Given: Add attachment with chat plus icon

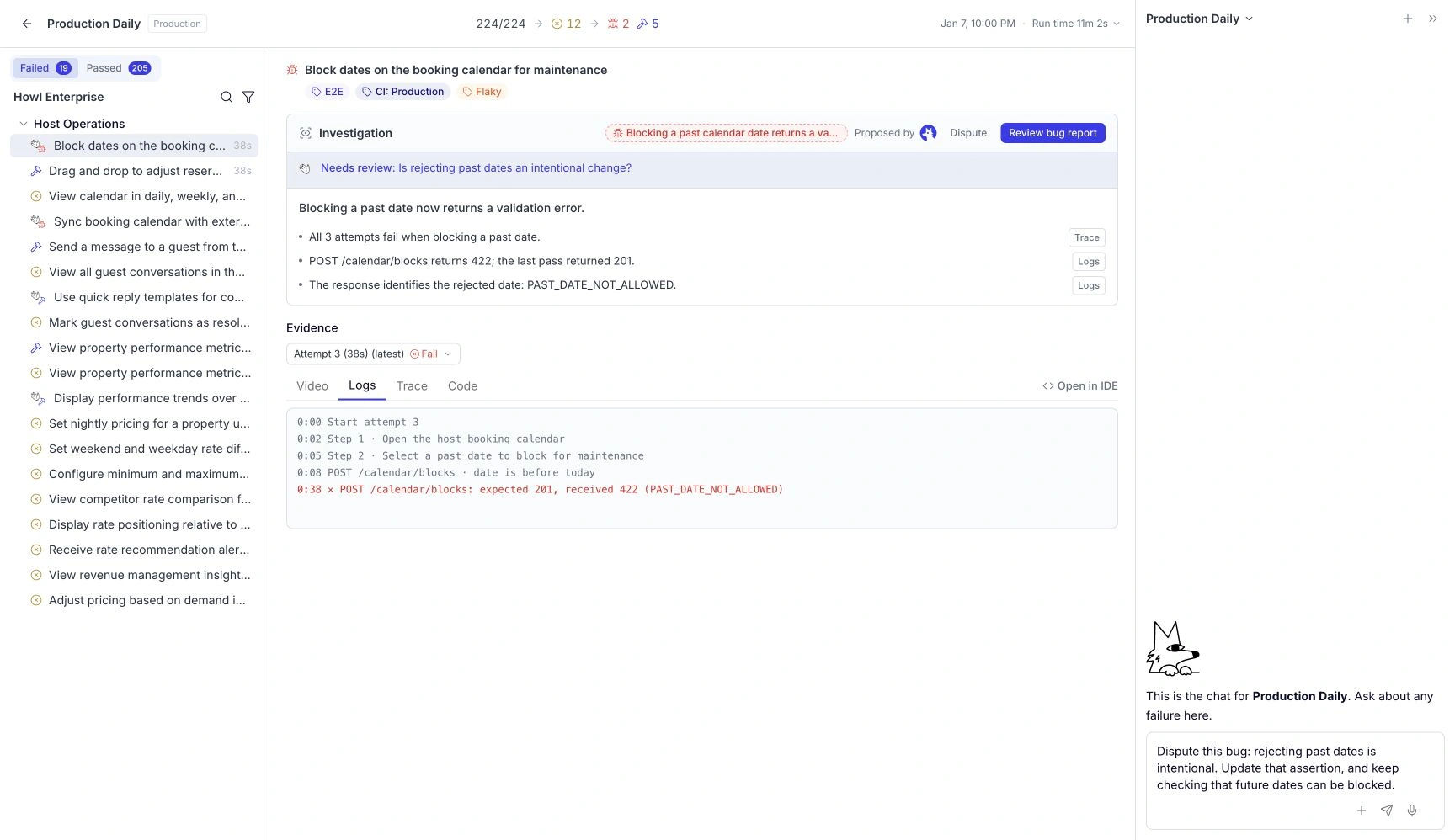Looking at the screenshot, I should pos(1362,811).
